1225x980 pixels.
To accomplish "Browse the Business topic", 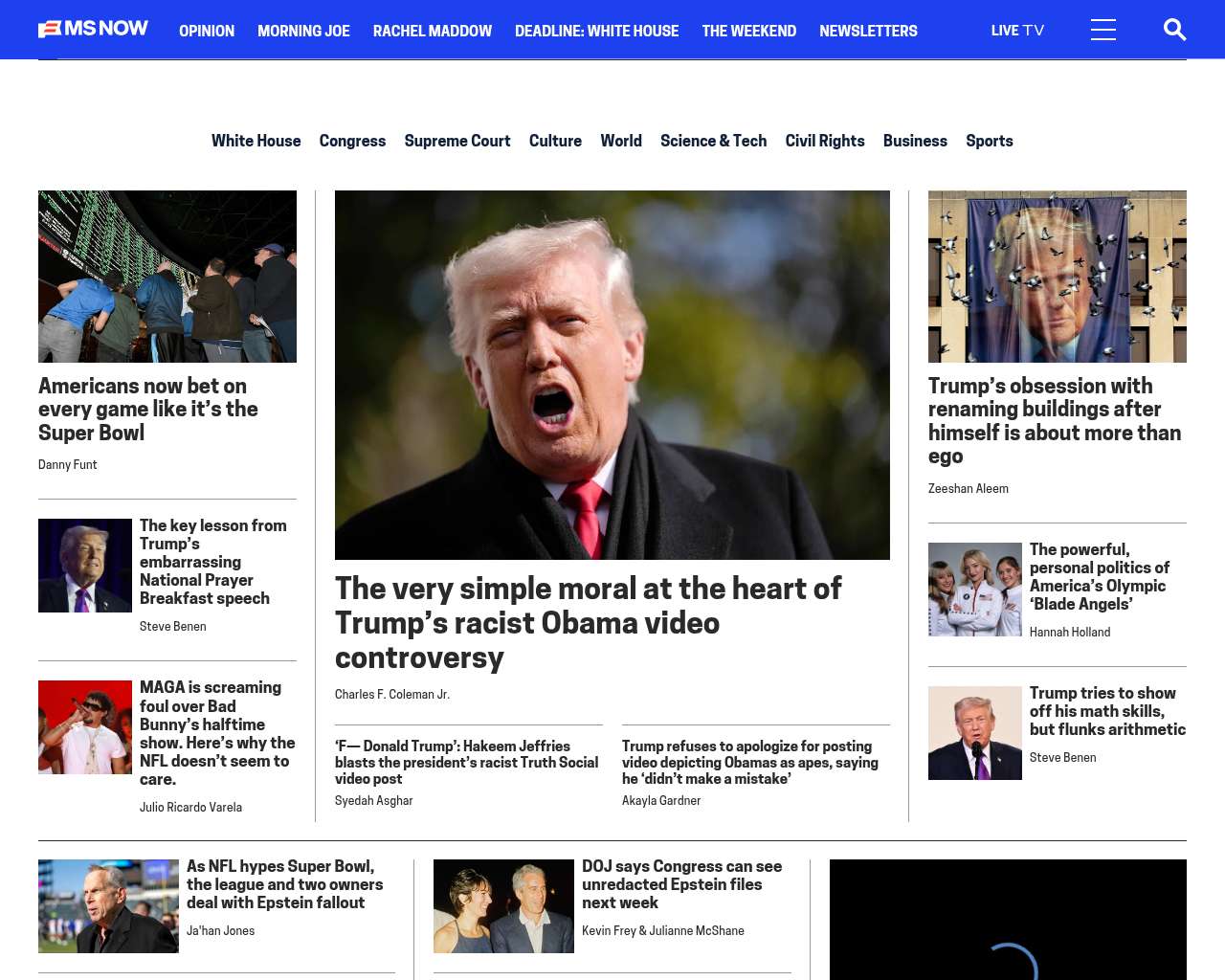I will 915,141.
